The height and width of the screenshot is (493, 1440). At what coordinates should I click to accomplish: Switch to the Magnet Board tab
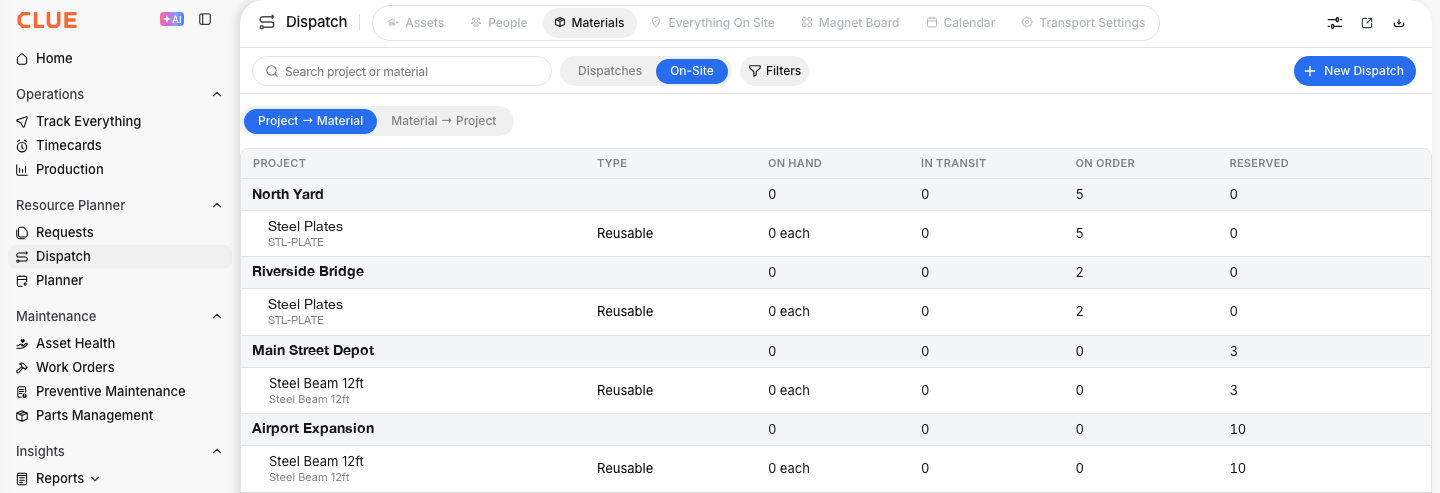click(x=850, y=23)
